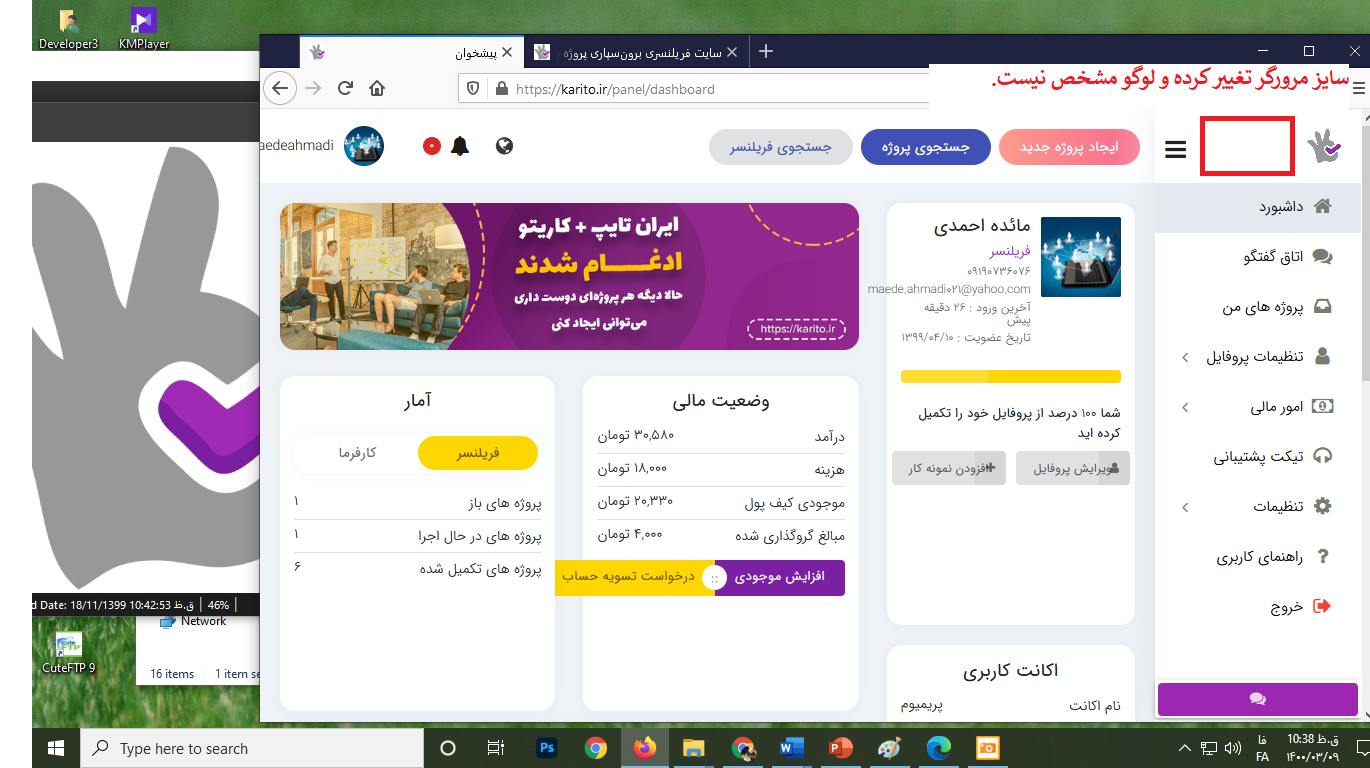Open the user avatar in header
Screen dimensions: 1370x768
pyautogui.click(x=364, y=147)
